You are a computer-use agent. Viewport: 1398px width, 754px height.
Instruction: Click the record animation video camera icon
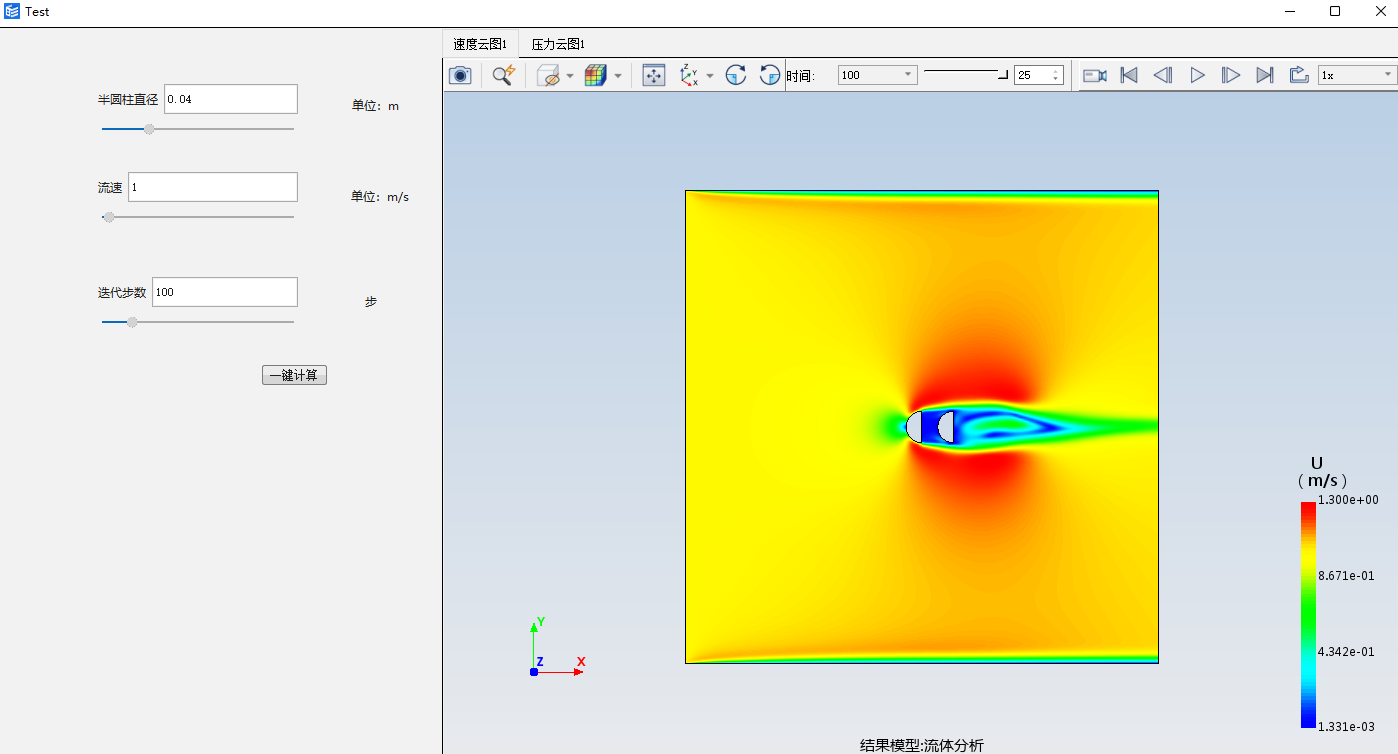click(1095, 75)
